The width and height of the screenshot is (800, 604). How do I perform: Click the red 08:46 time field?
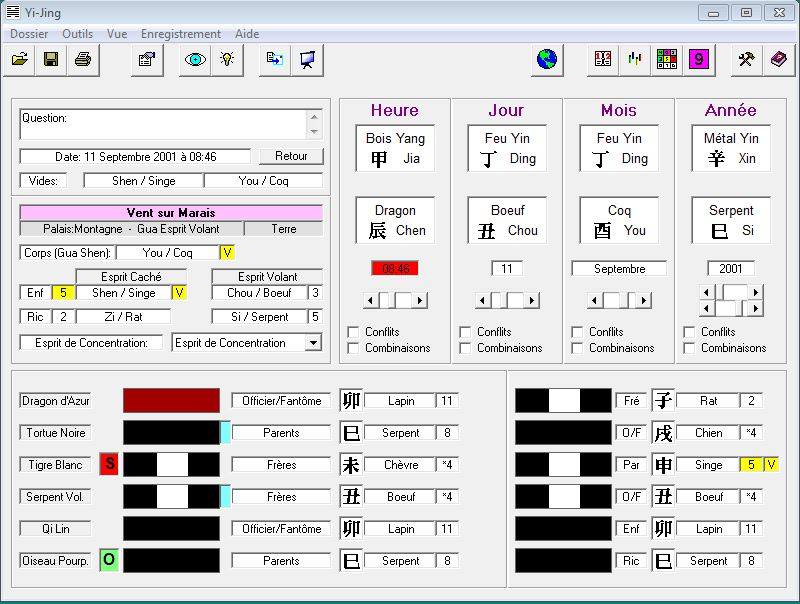[395, 268]
